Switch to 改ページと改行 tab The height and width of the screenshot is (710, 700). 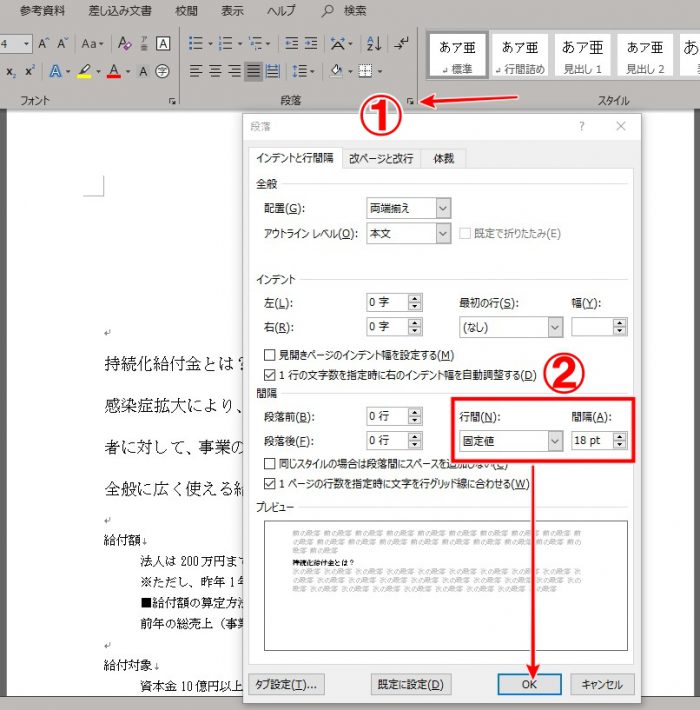[x=381, y=158]
